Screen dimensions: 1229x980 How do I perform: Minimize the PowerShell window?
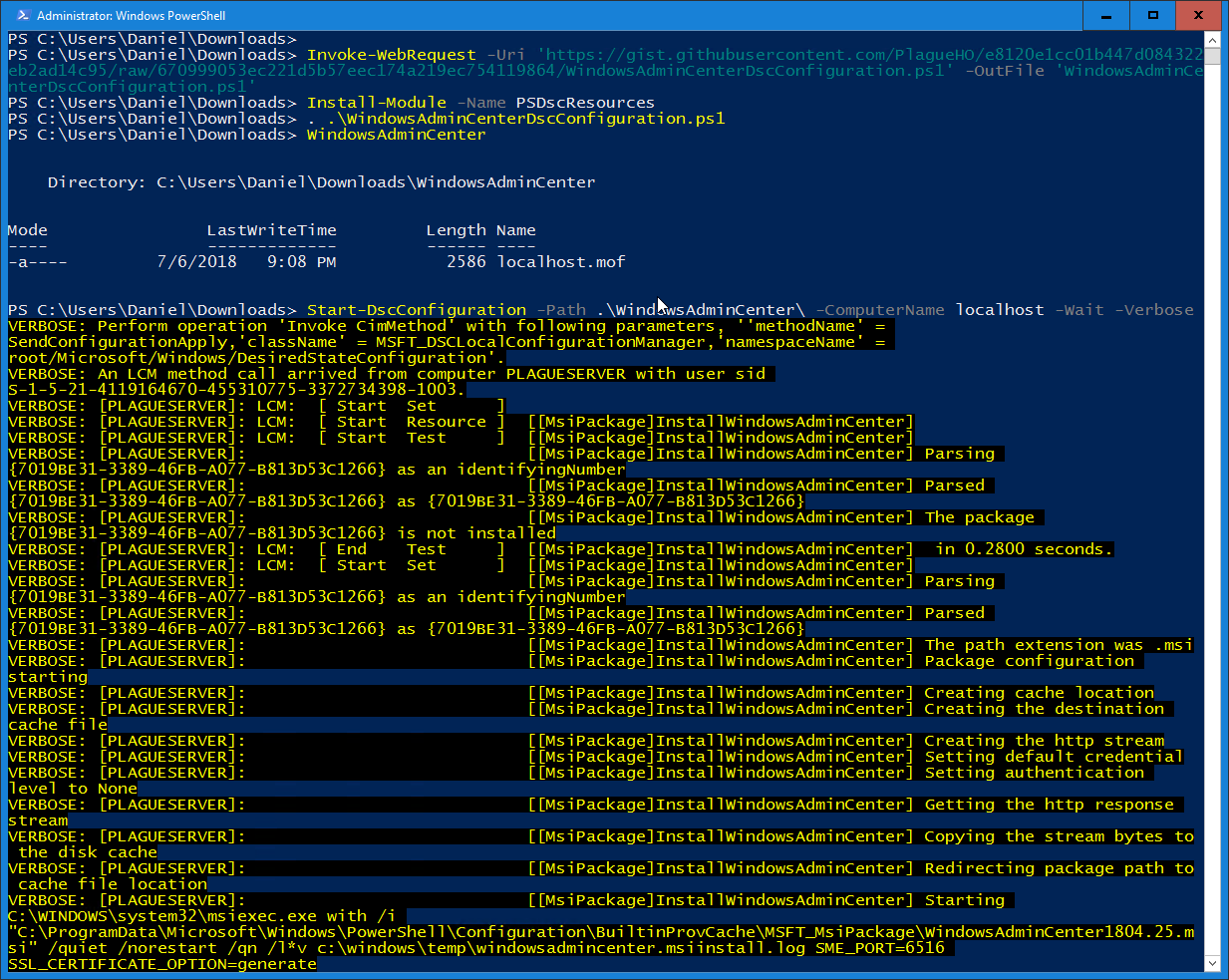tap(1106, 15)
